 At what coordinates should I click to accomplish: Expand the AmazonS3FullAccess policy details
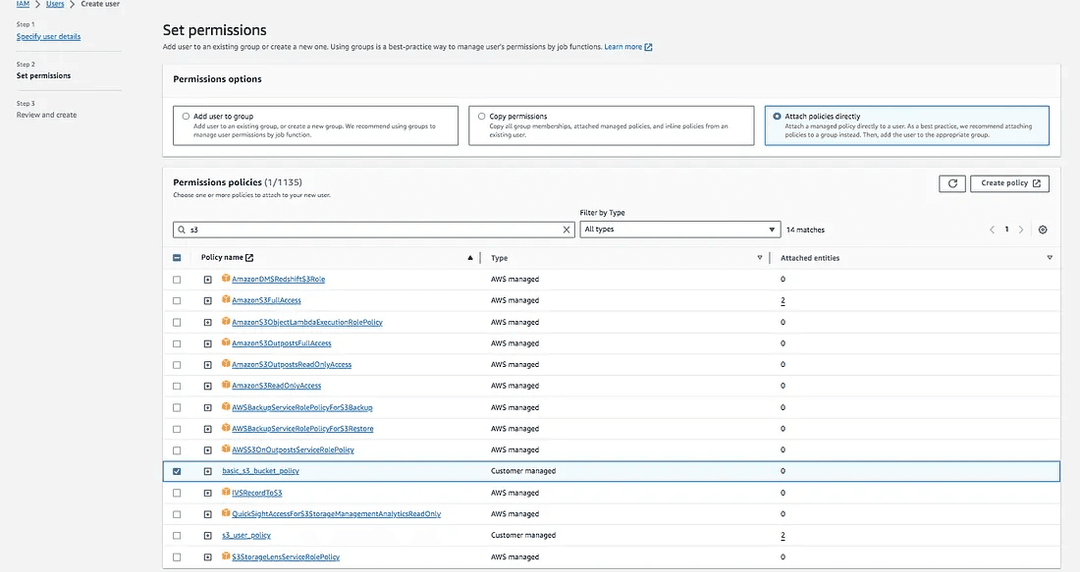pos(207,300)
